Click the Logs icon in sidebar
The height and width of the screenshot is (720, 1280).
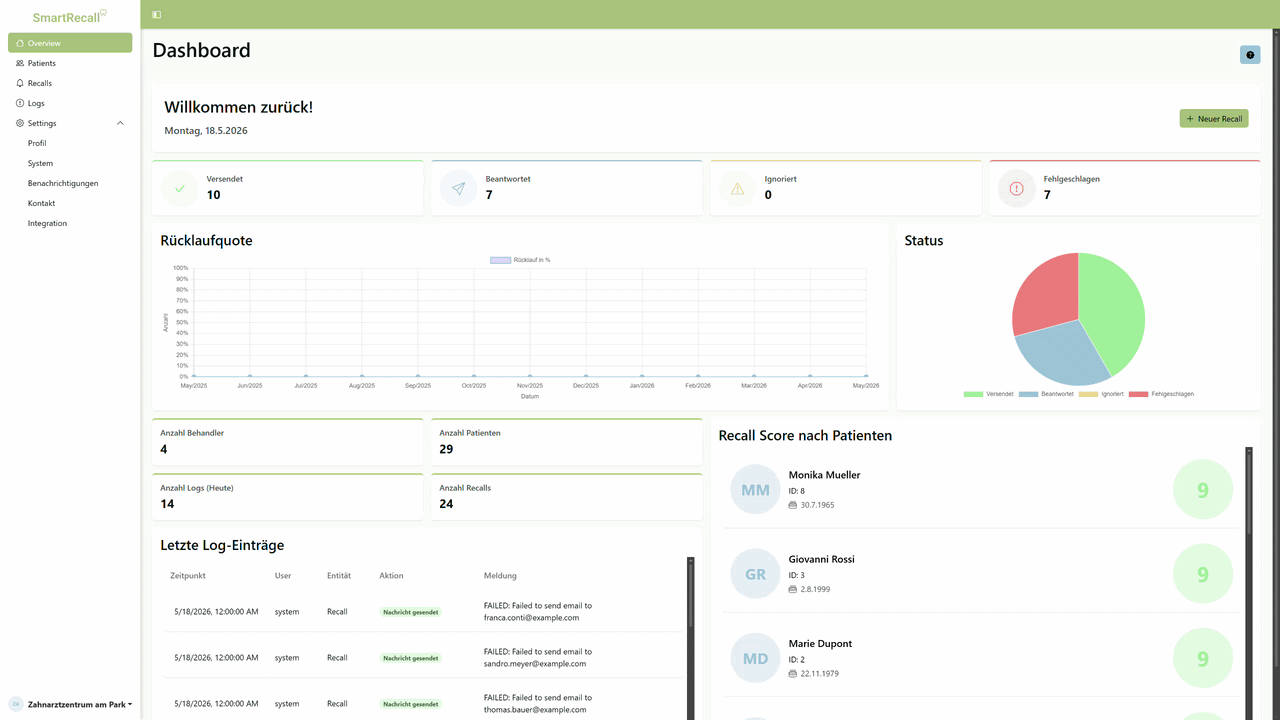click(20, 103)
